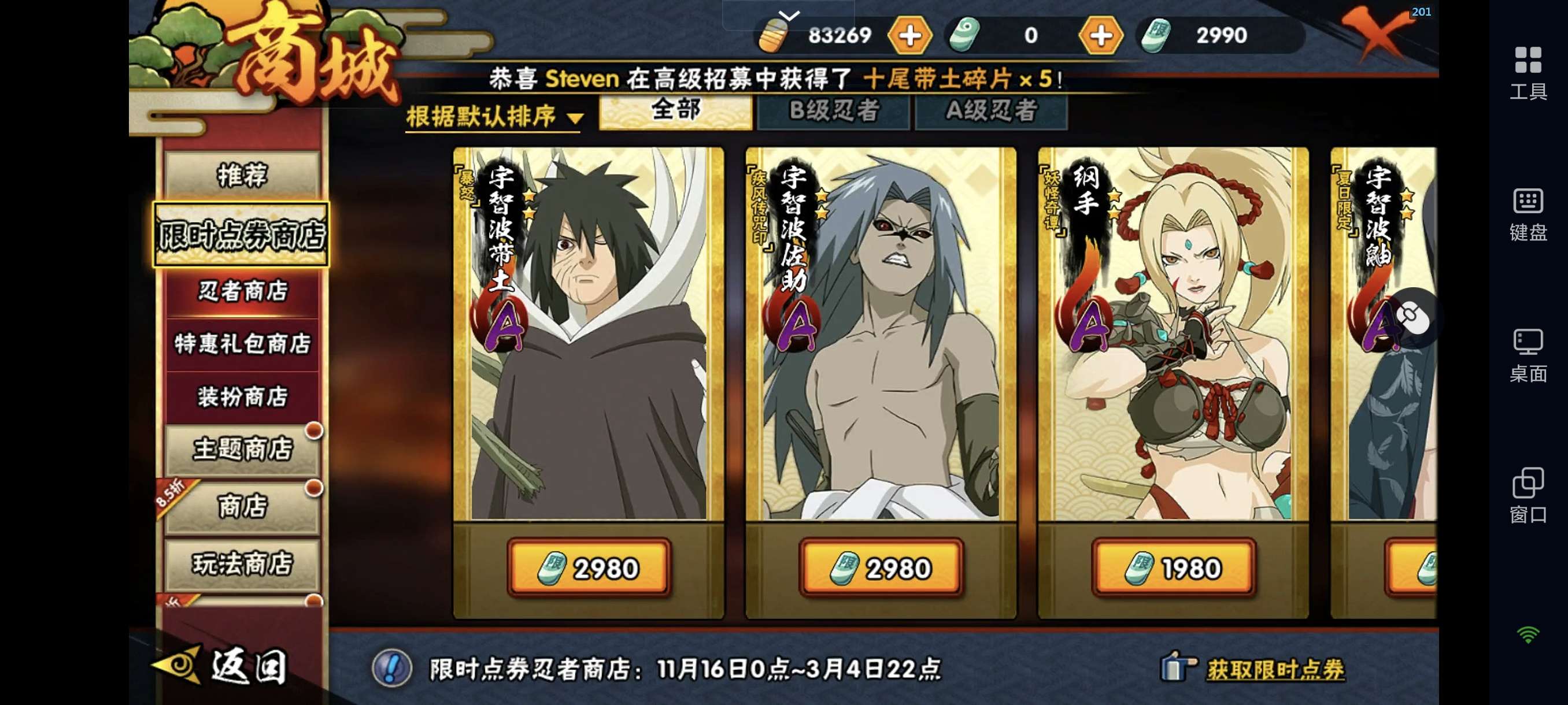Open the 桌面 desktop icon
Screen dimensions: 1568x705
(x=1528, y=356)
